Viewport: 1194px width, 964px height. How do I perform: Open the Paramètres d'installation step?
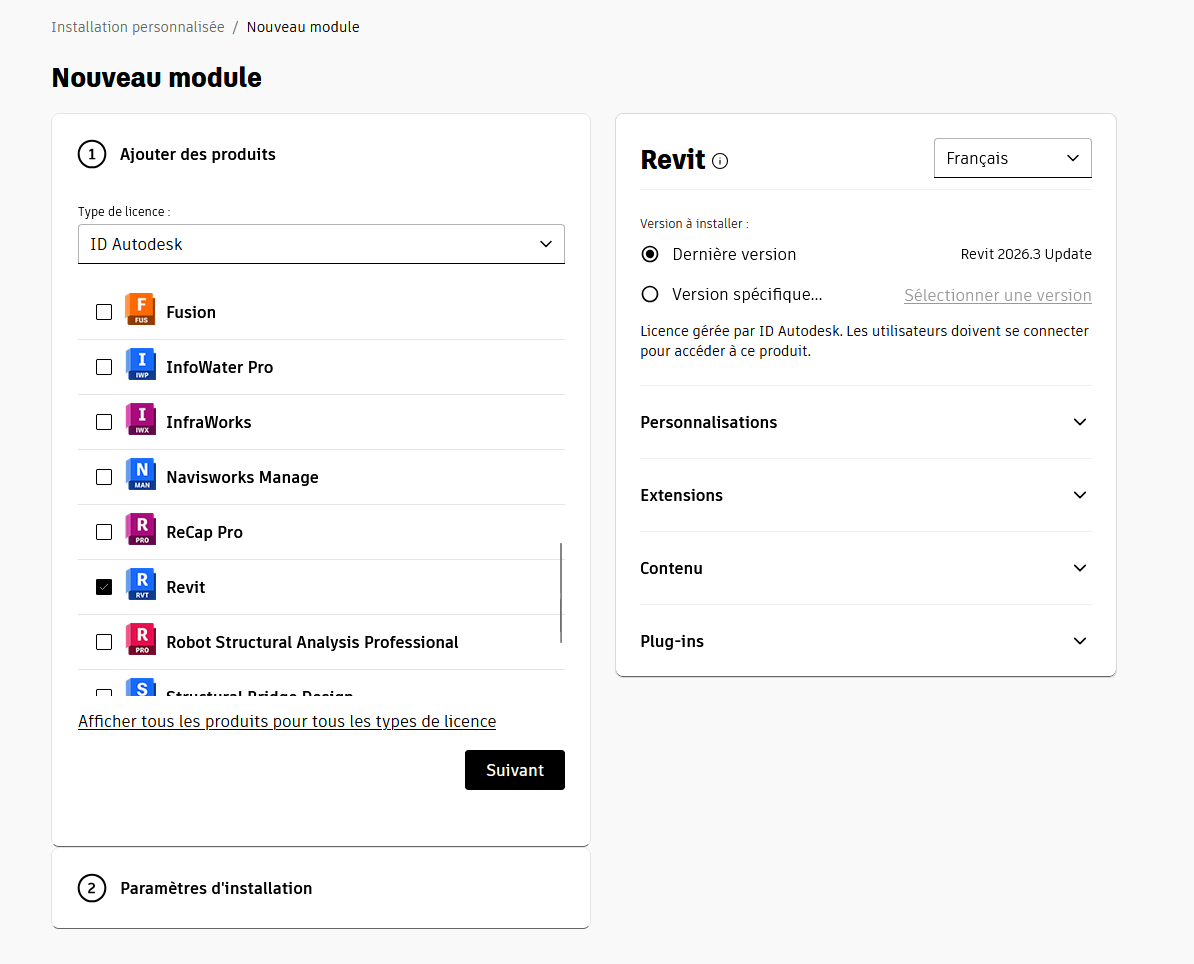(x=216, y=888)
